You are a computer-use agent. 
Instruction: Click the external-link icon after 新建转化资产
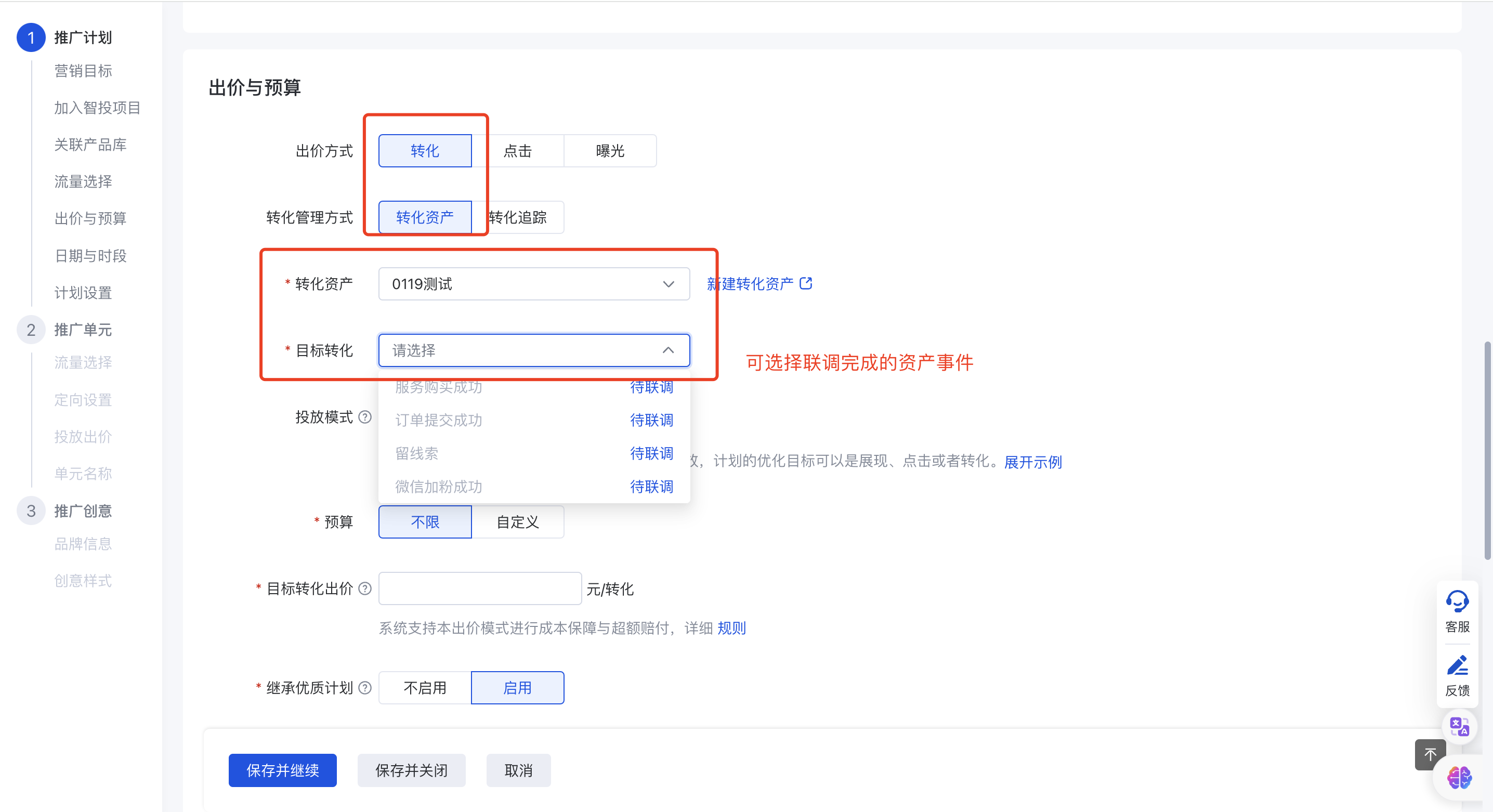(806, 283)
